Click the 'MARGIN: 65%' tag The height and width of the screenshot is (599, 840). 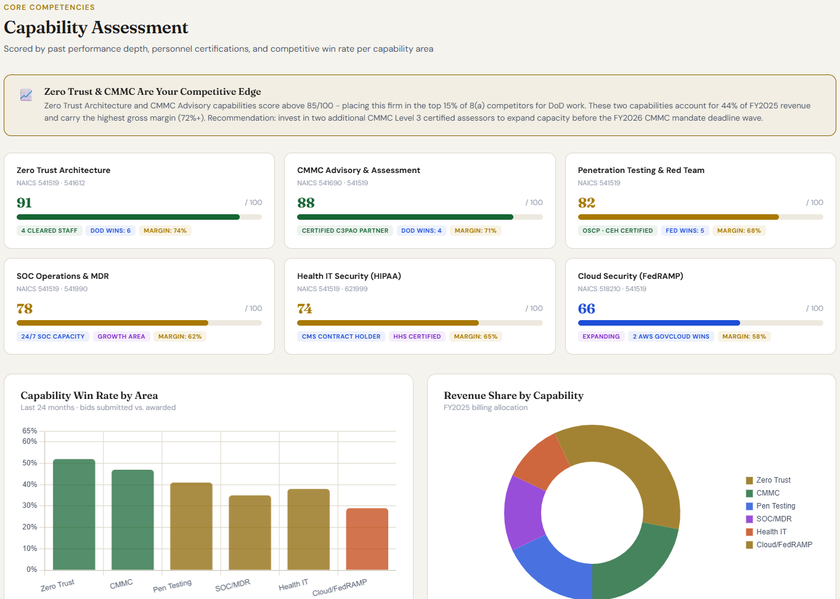(476, 336)
